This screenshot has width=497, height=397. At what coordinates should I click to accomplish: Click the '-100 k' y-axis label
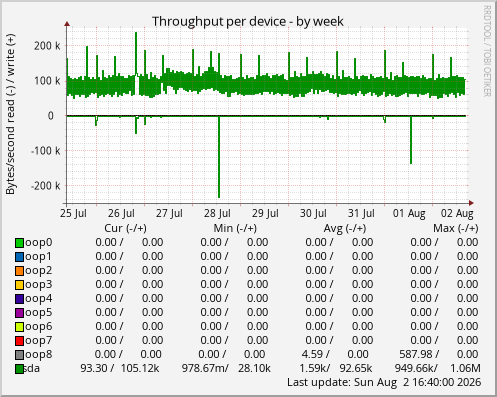(46, 151)
